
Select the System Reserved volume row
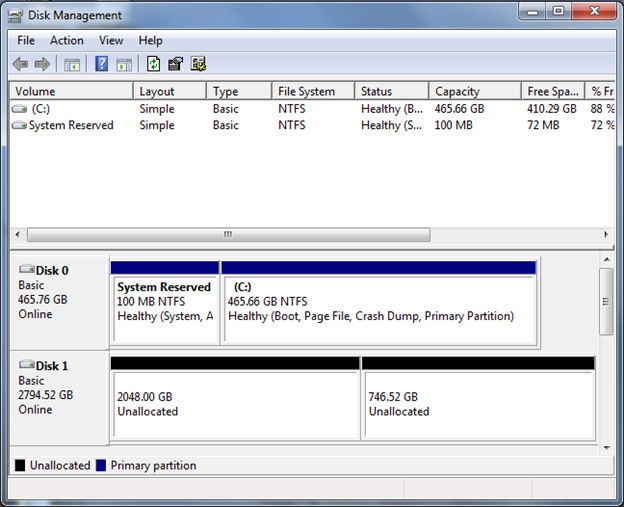click(70, 125)
